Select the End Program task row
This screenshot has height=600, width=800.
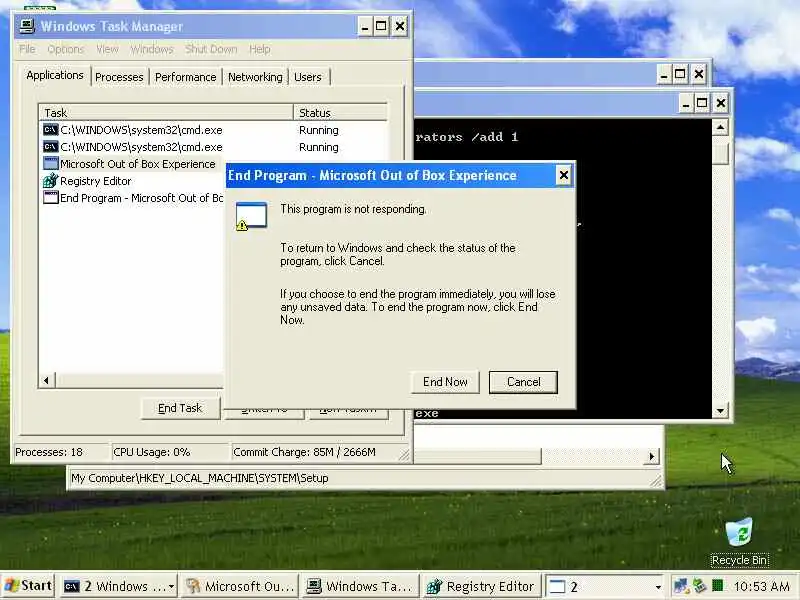coord(132,198)
